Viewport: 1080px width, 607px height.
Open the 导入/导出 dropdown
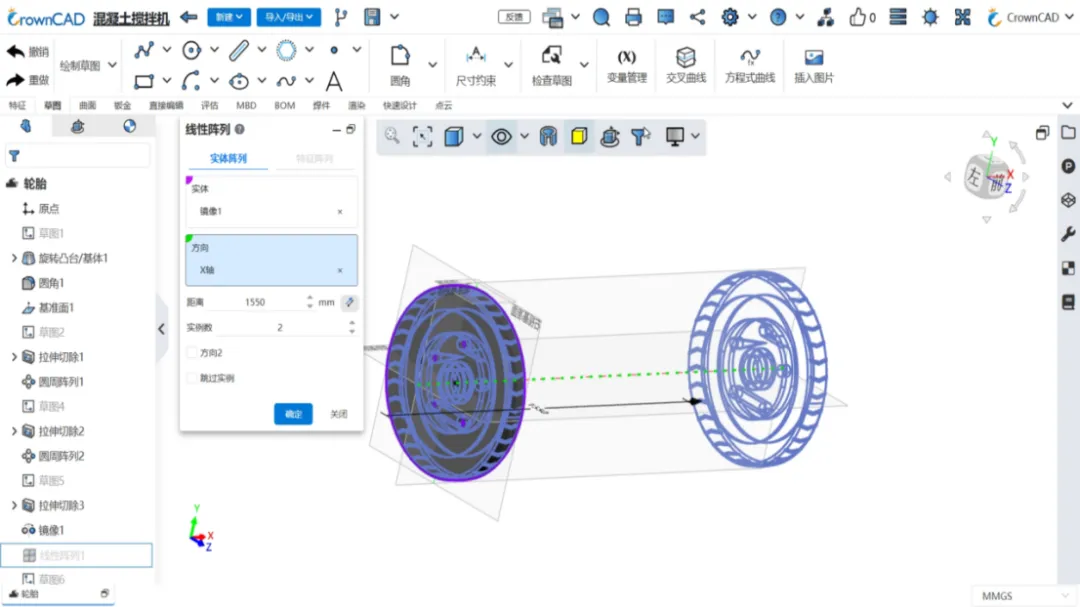point(289,17)
